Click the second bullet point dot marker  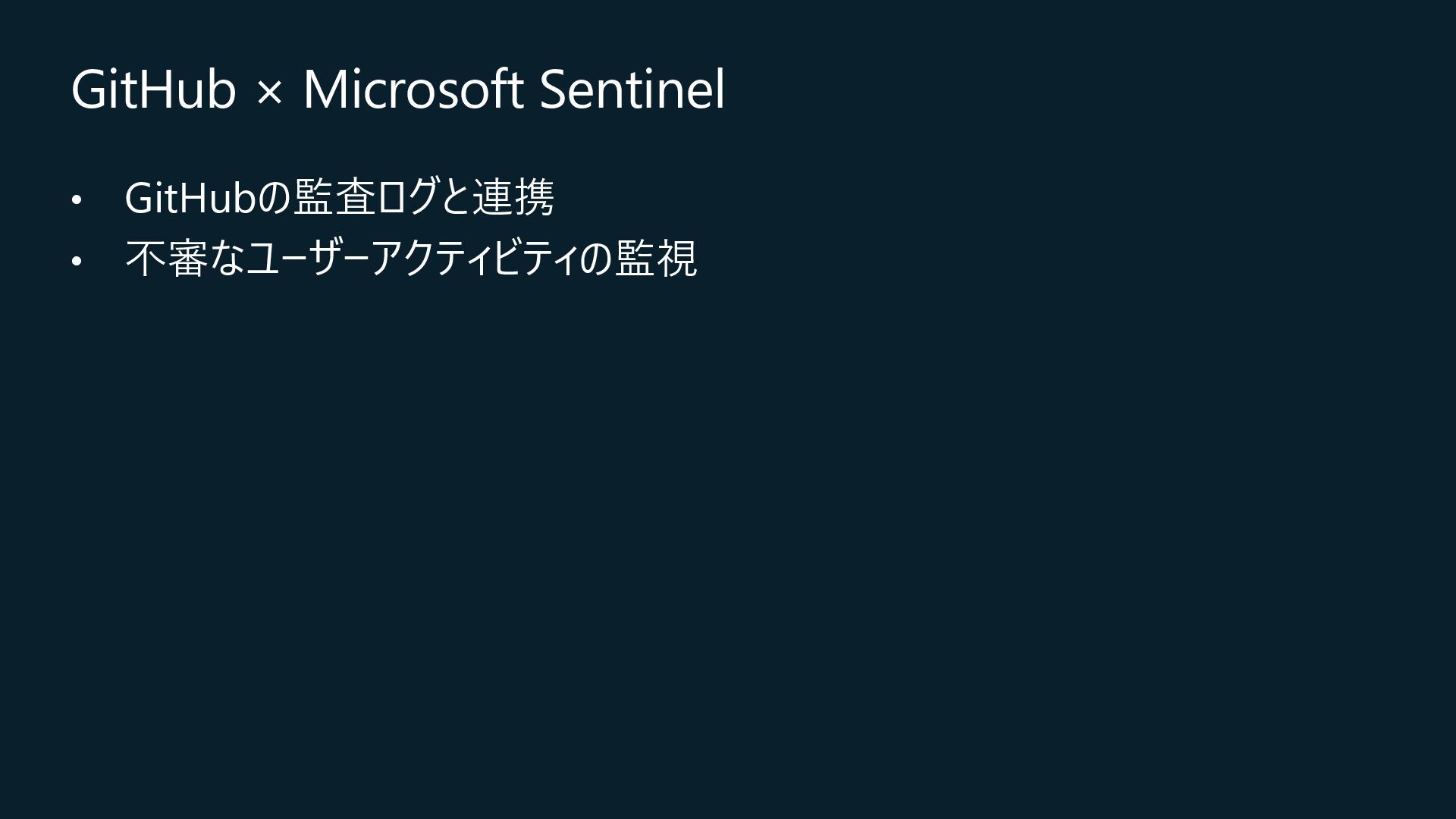[76, 262]
